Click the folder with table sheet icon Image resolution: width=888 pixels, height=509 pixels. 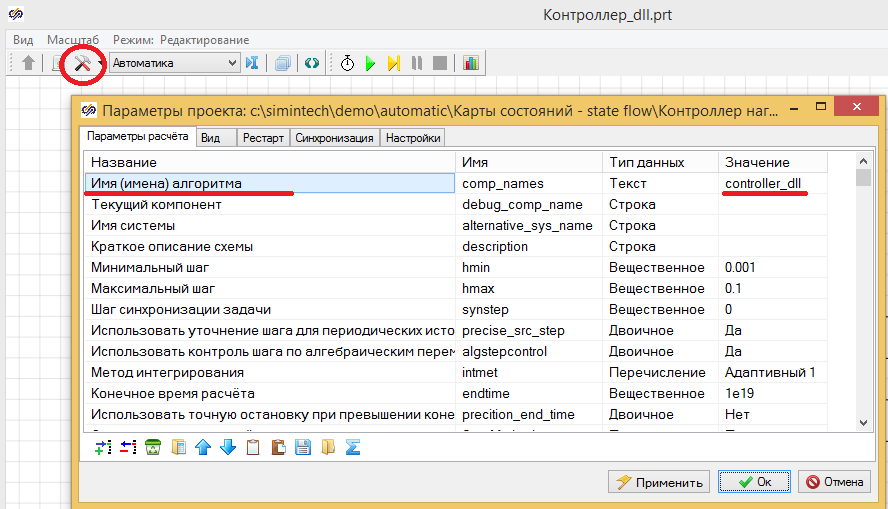click(178, 447)
